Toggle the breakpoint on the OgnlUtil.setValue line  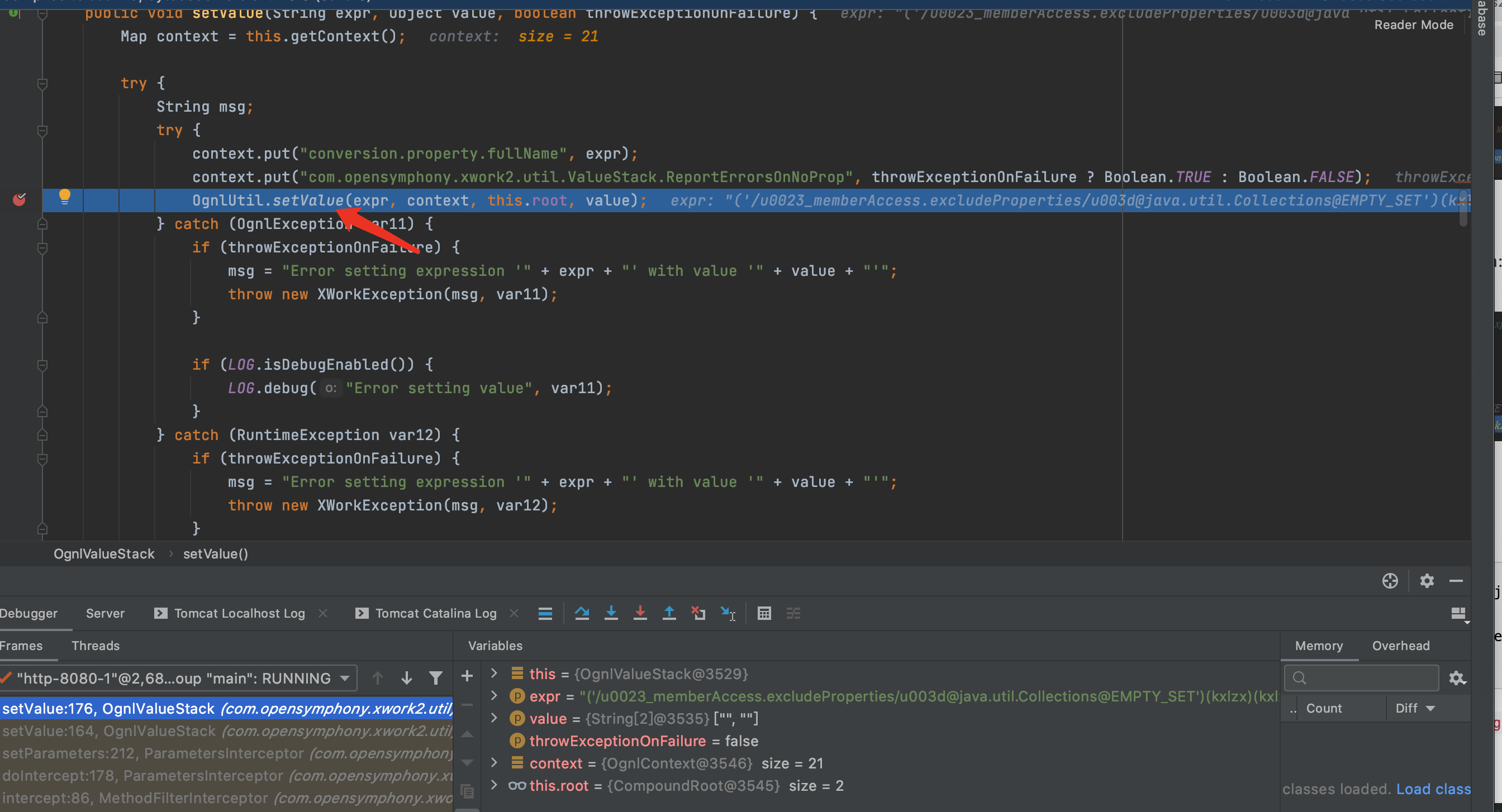click(x=19, y=200)
